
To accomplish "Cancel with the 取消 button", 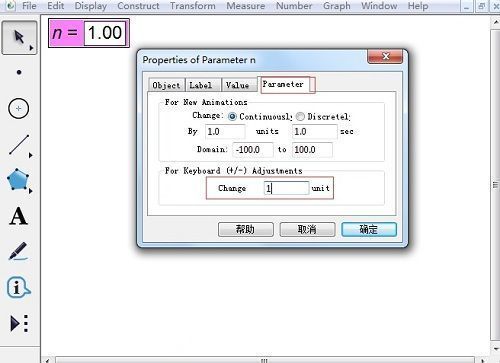I will click(307, 229).
